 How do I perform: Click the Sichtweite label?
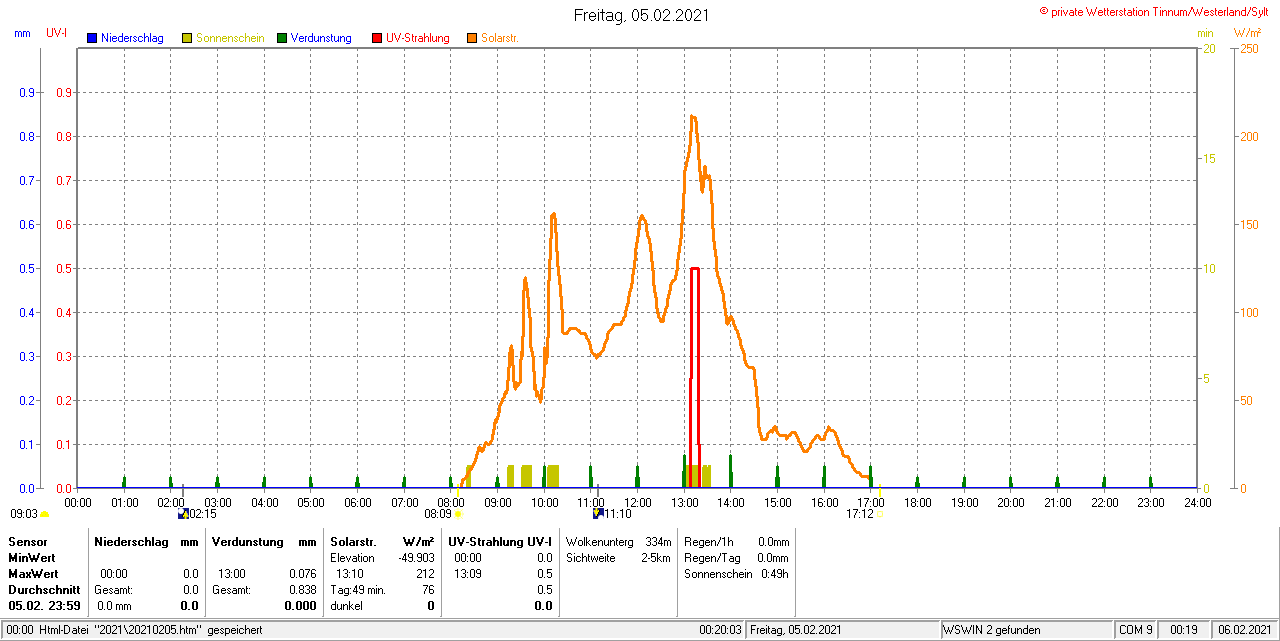(591, 558)
